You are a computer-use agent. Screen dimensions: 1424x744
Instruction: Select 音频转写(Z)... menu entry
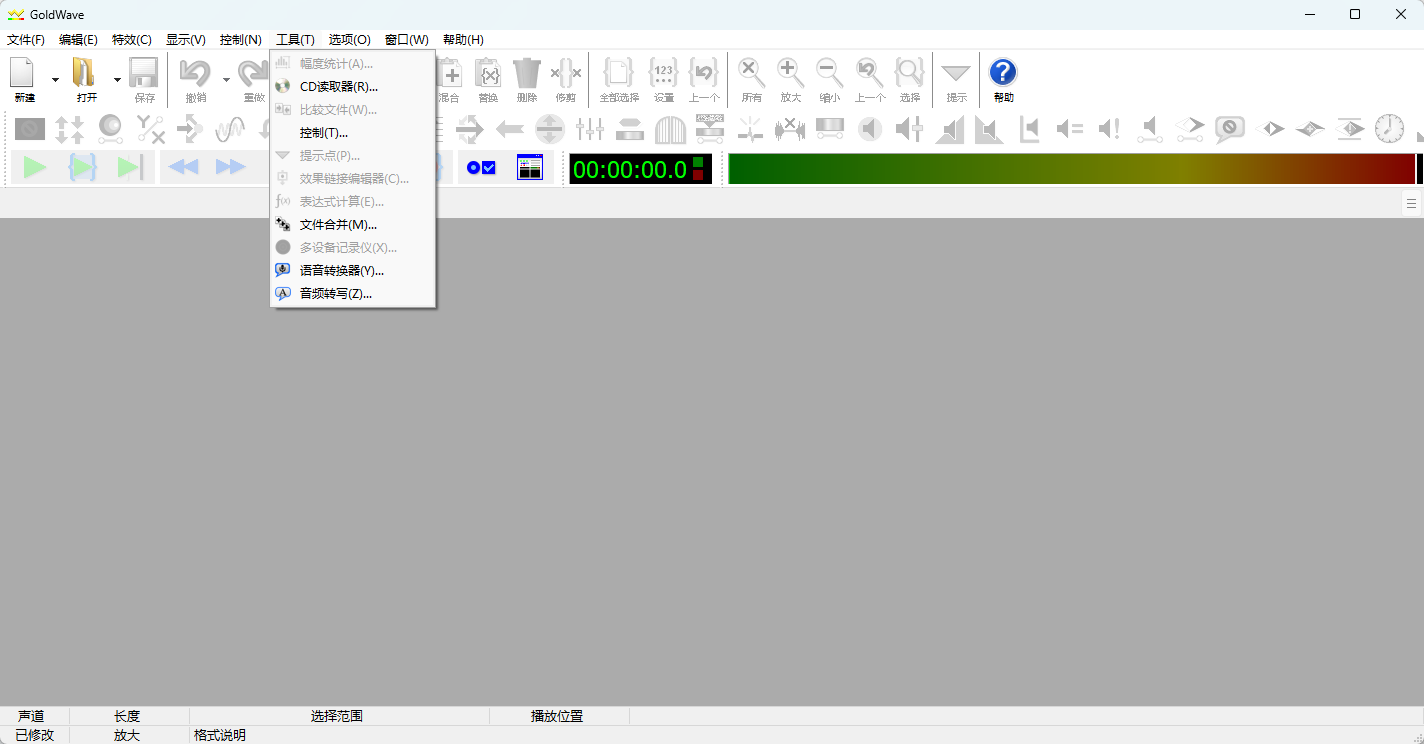pyautogui.click(x=353, y=294)
